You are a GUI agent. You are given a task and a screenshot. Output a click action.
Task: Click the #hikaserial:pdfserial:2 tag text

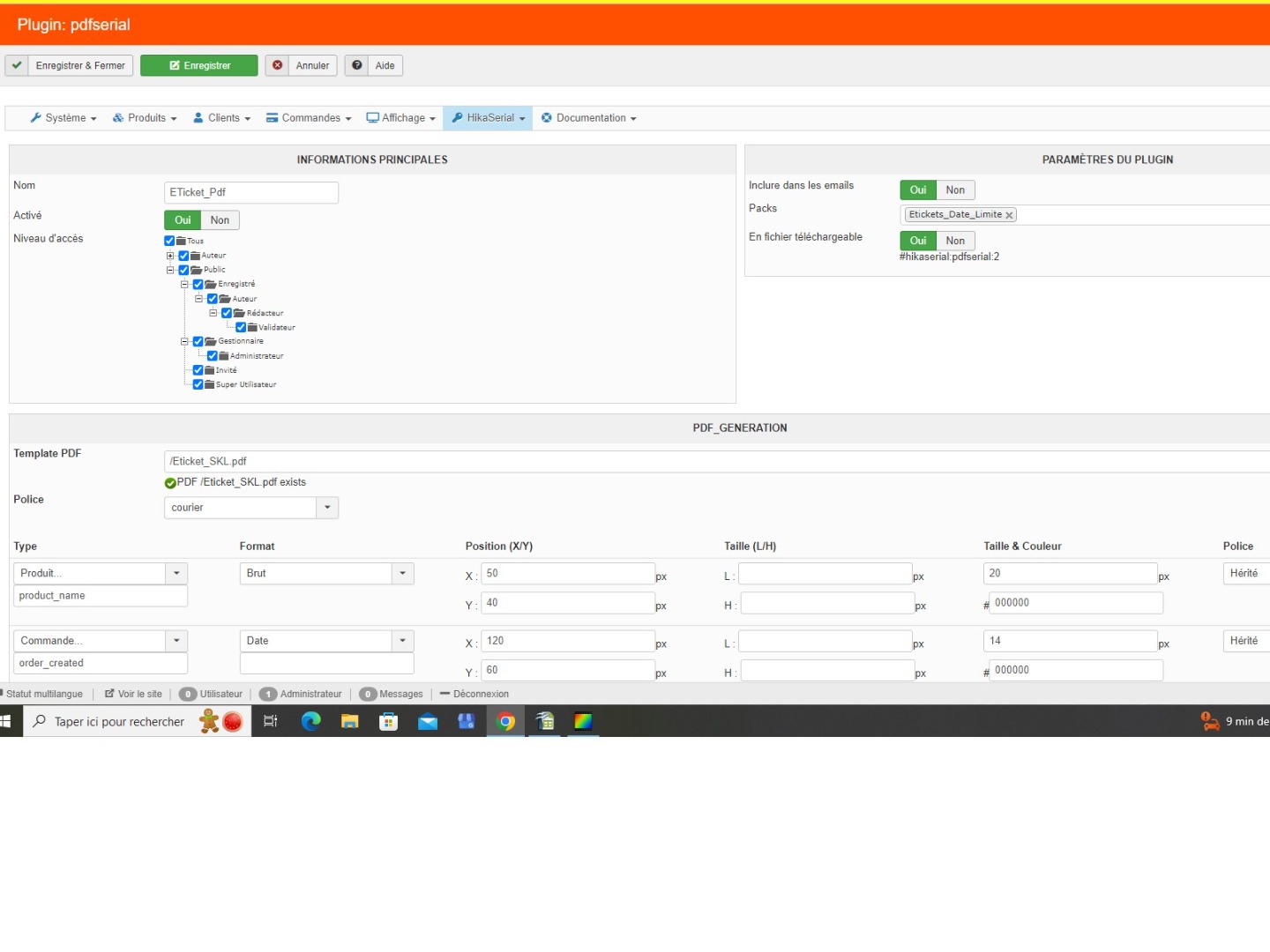point(949,257)
